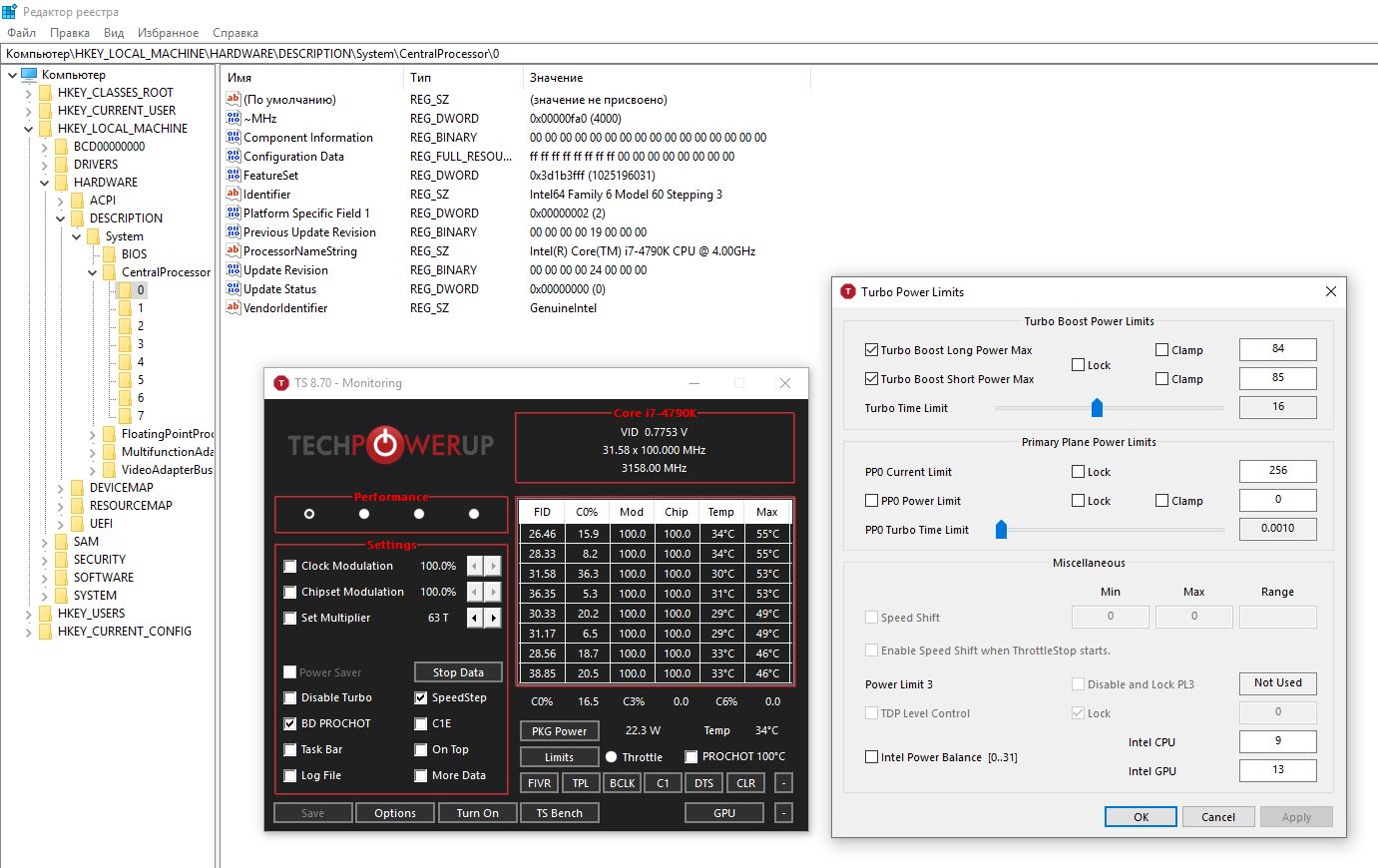
Task: Click the icon beside Configuration Data
Action: click(233, 156)
